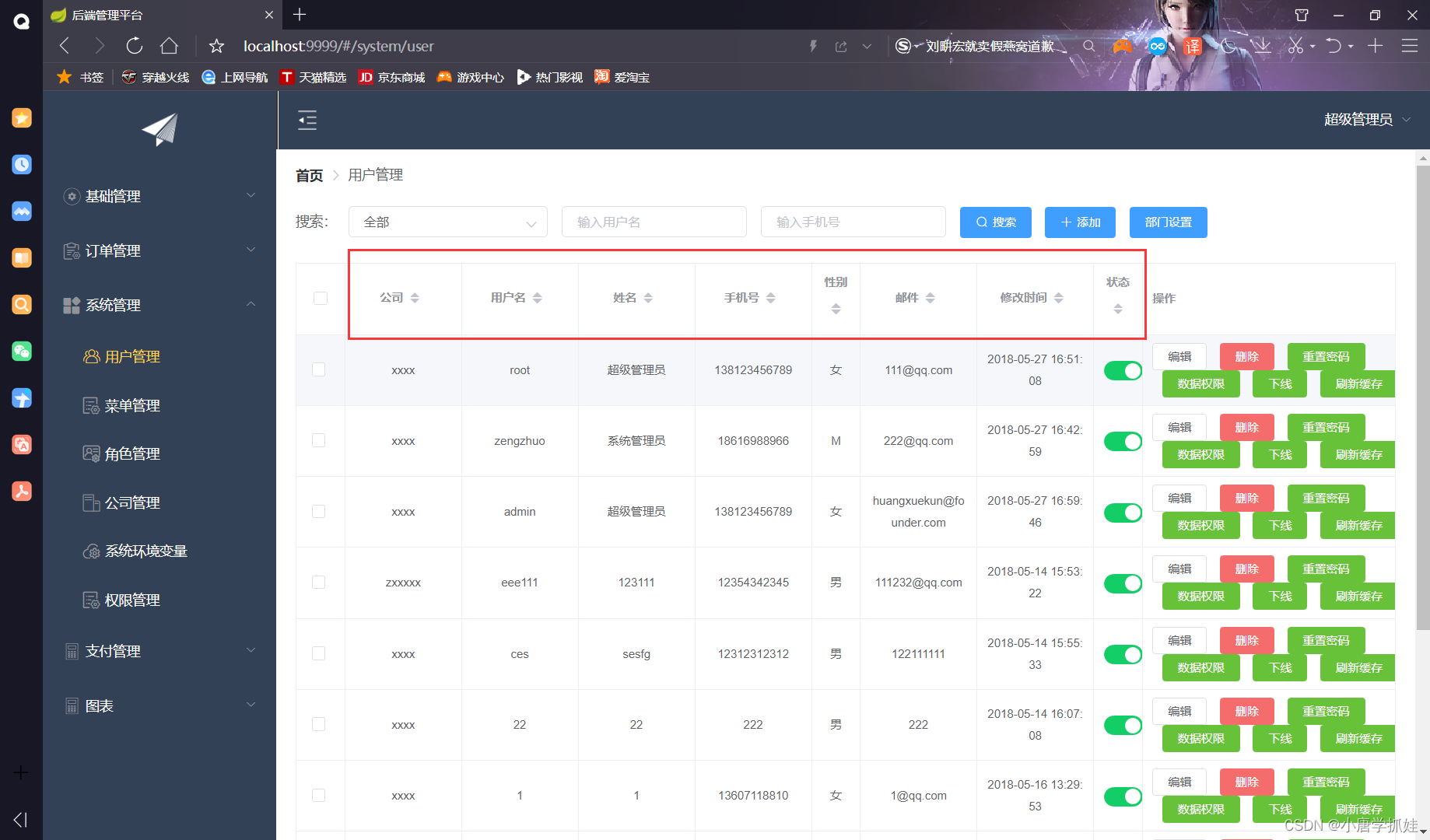Click the 首页 breadcrumb link
The image size is (1430, 840).
(x=309, y=175)
